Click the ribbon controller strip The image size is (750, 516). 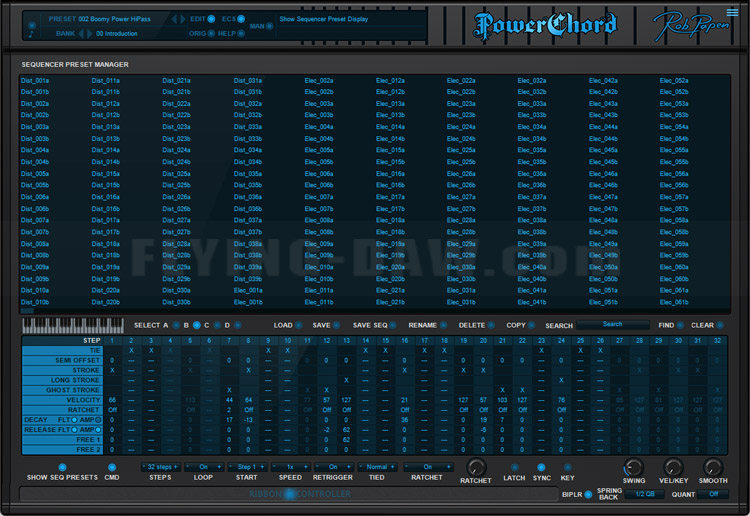pos(289,494)
